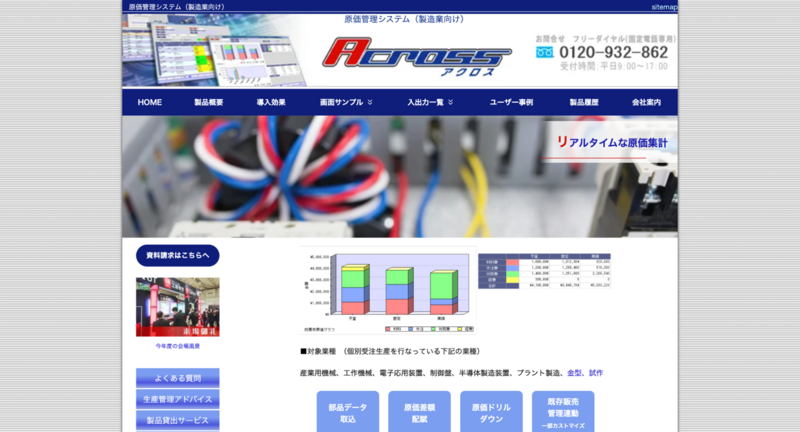Open 導入効果 in the navigation bar
Viewport: 800px width, 432px height.
(x=271, y=103)
